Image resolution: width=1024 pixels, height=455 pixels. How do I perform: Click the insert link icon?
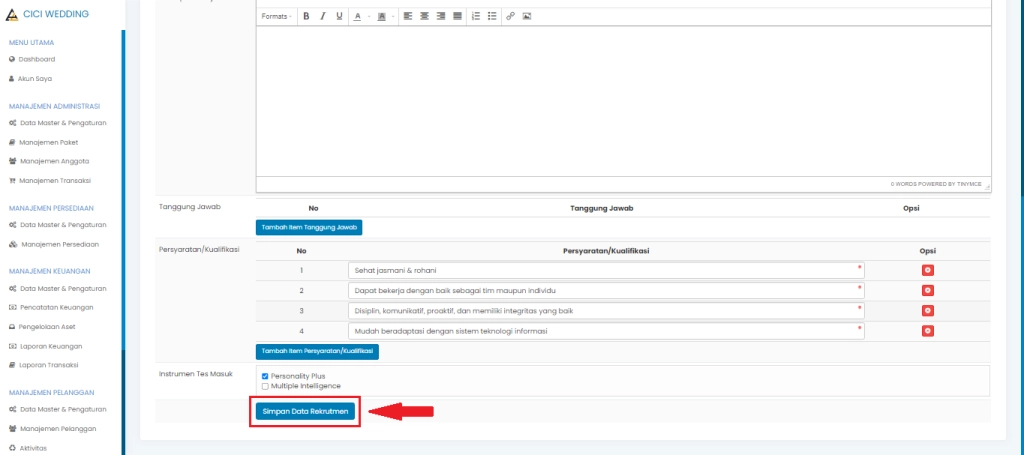(x=510, y=17)
